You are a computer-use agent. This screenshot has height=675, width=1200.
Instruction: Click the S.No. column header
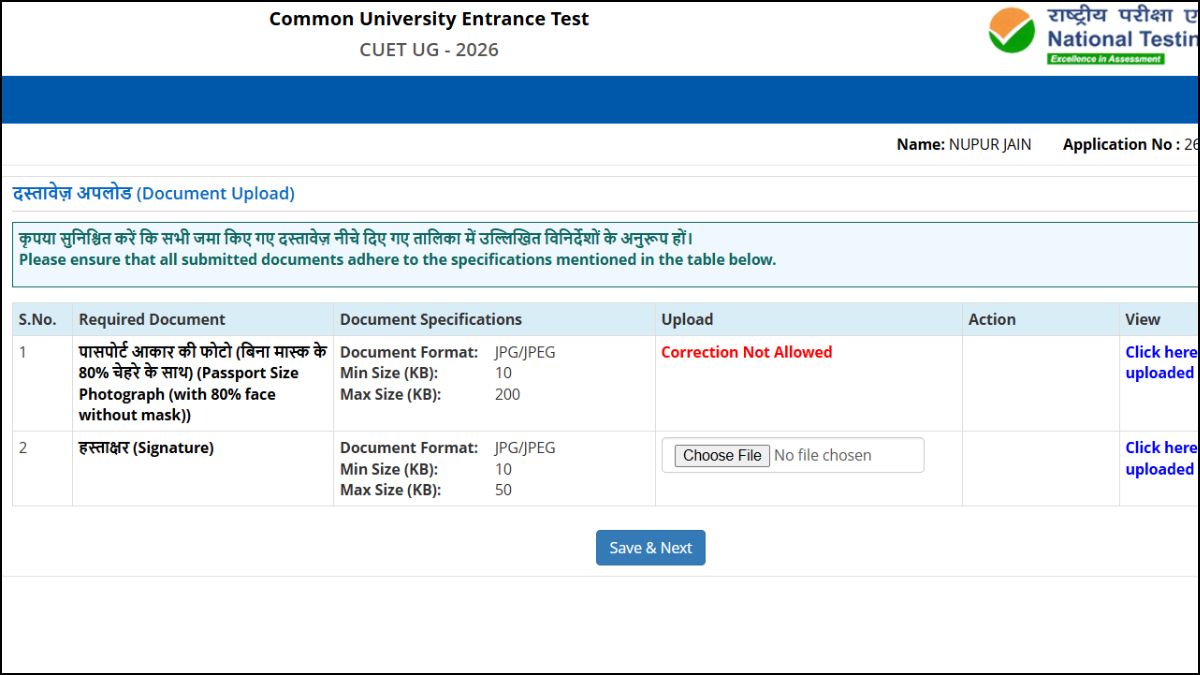point(37,319)
